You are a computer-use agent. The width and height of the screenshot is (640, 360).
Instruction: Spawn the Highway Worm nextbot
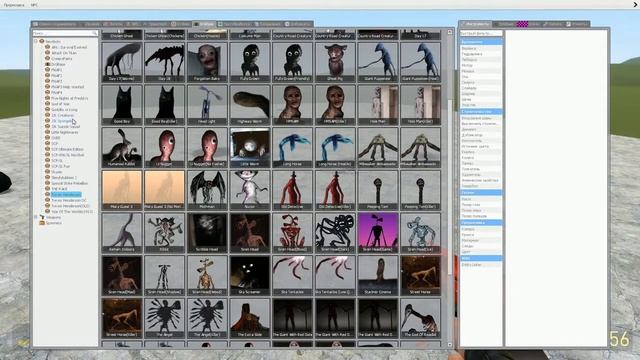[x=250, y=105]
